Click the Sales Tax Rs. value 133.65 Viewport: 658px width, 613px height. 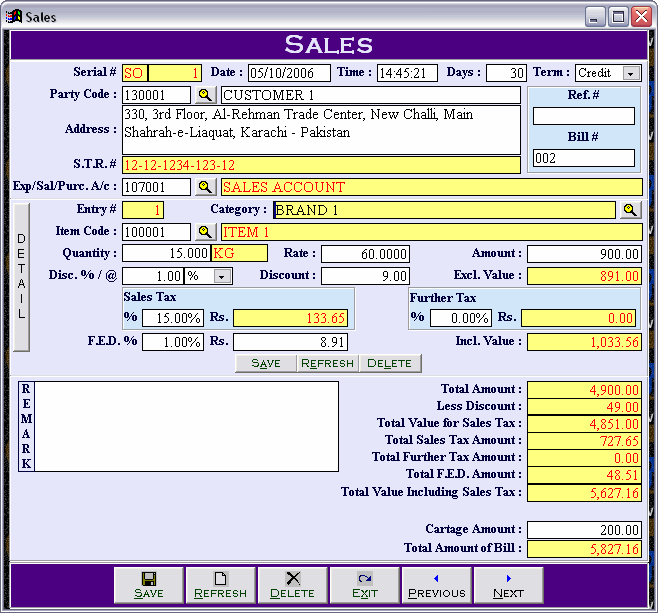click(290, 318)
